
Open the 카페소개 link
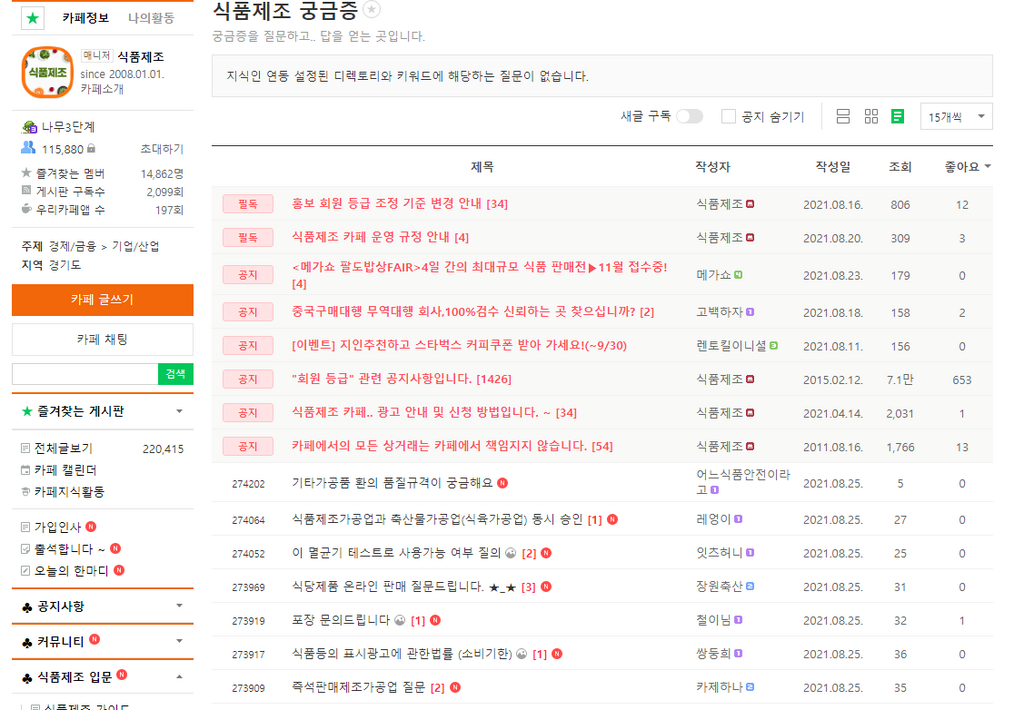click(102, 89)
